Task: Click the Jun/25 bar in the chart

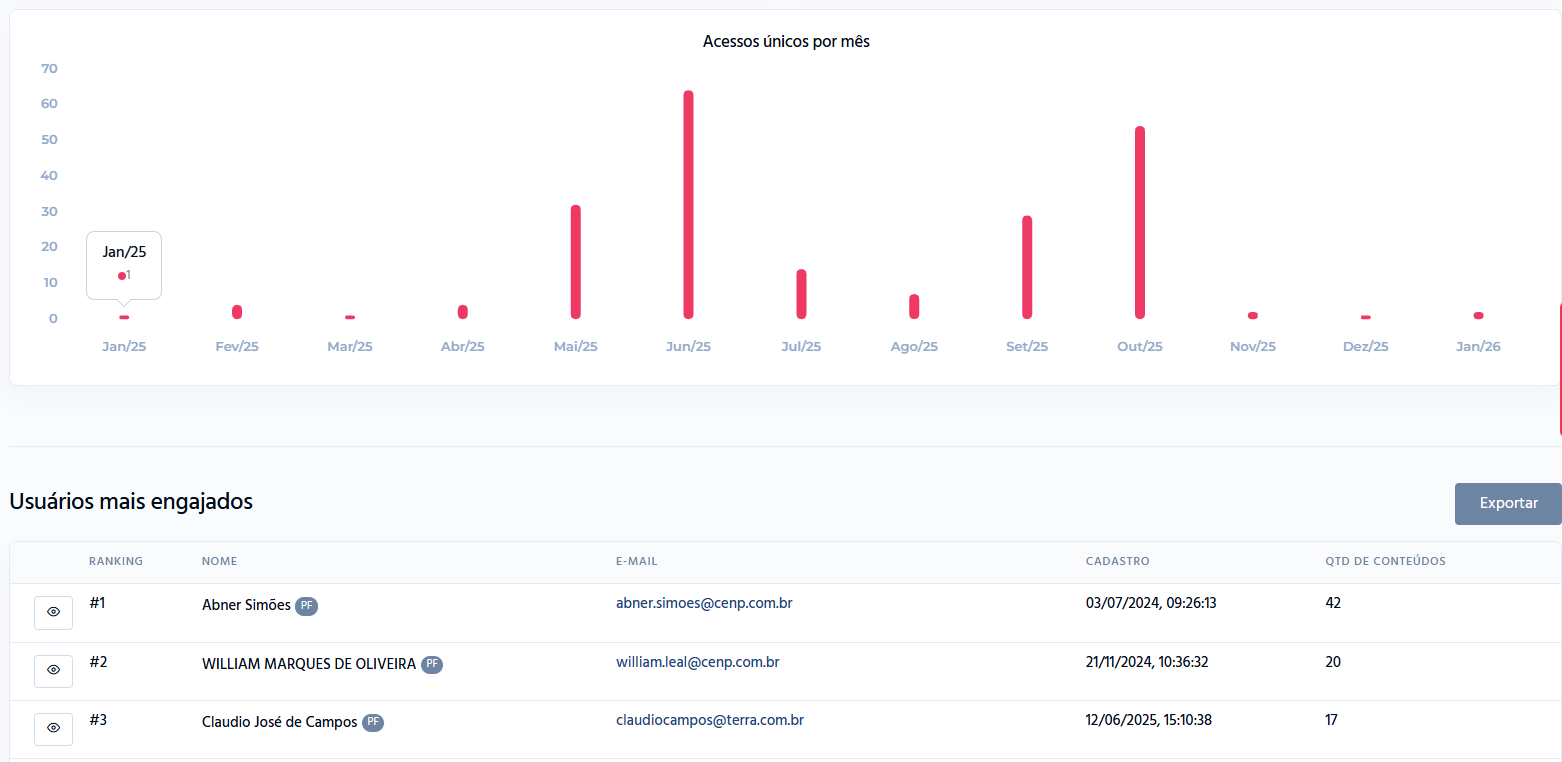Action: pyautogui.click(x=688, y=205)
